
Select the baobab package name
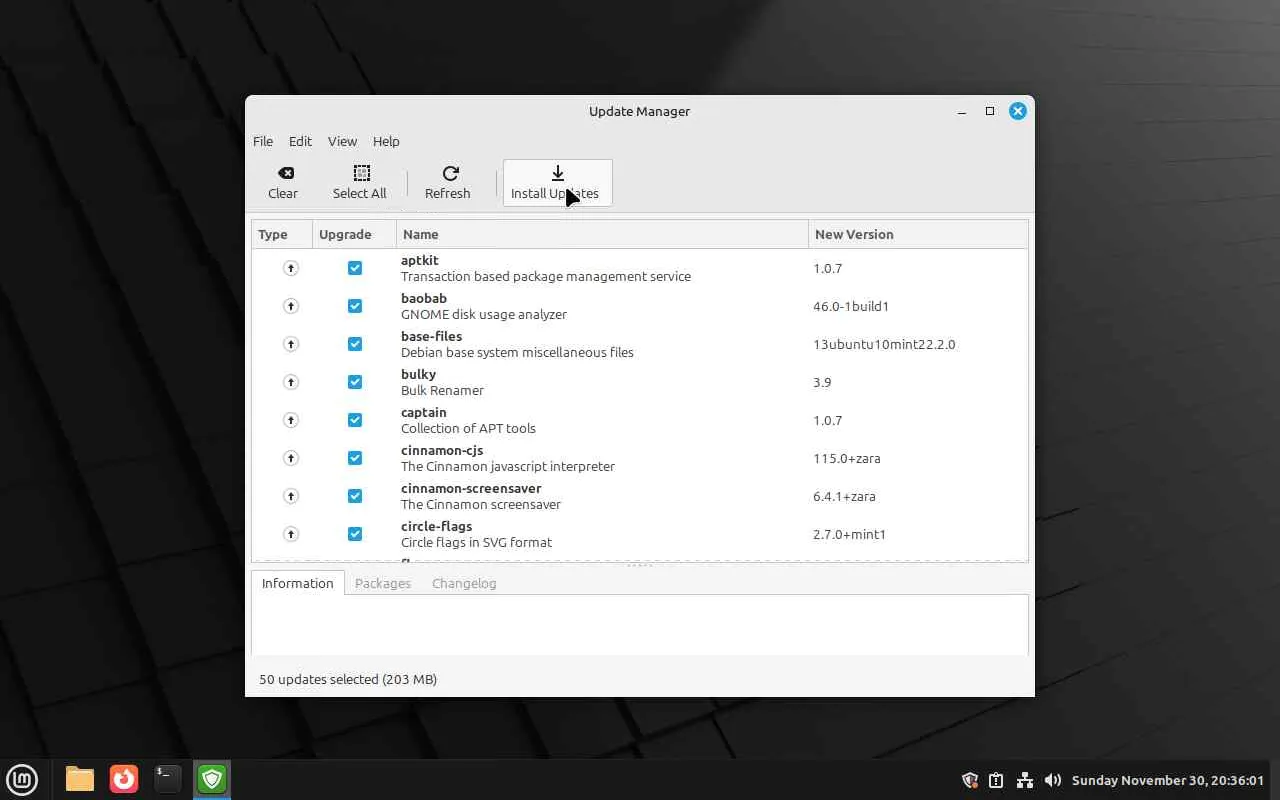424,298
